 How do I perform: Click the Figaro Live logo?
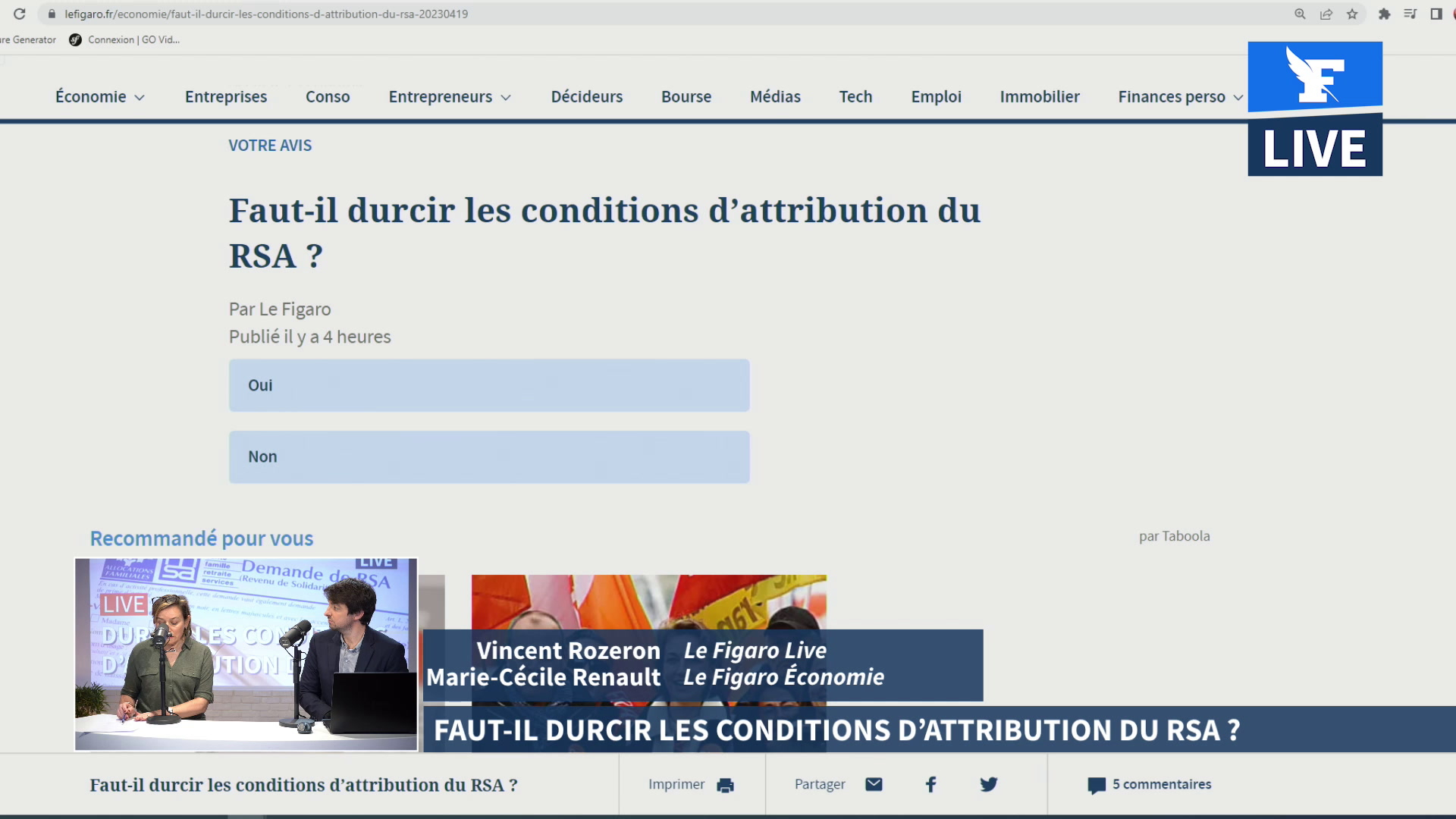point(1315,108)
